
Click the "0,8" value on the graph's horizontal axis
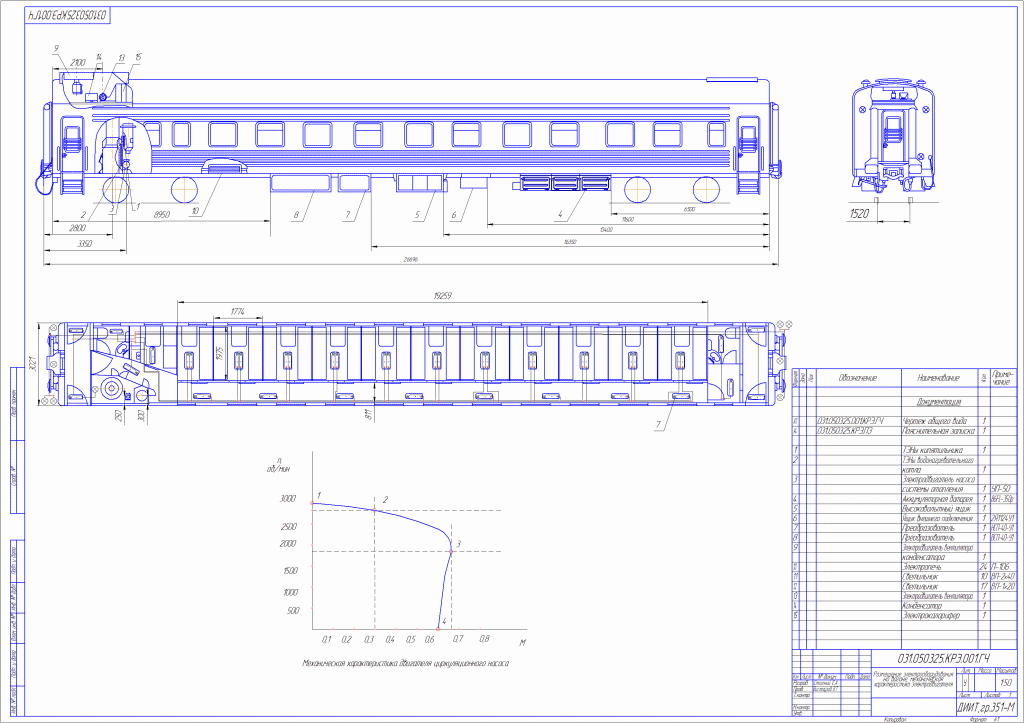coord(485,639)
